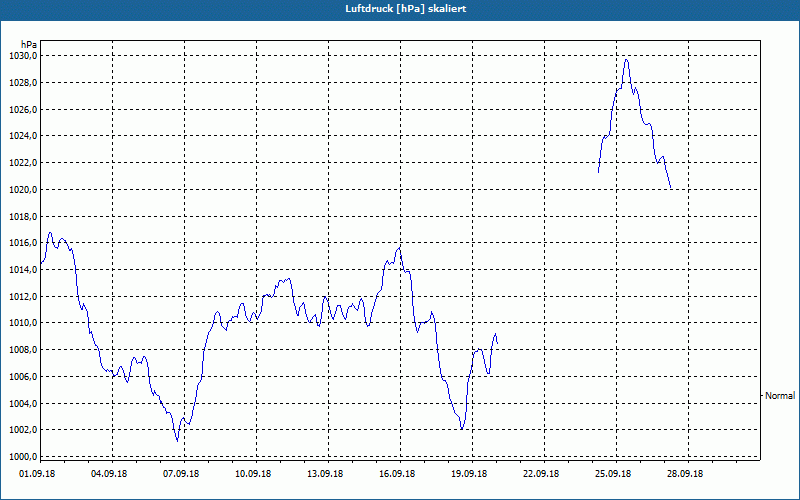The width and height of the screenshot is (800, 500).
Task: Click the 1006,0 axis value
Action: [23, 377]
